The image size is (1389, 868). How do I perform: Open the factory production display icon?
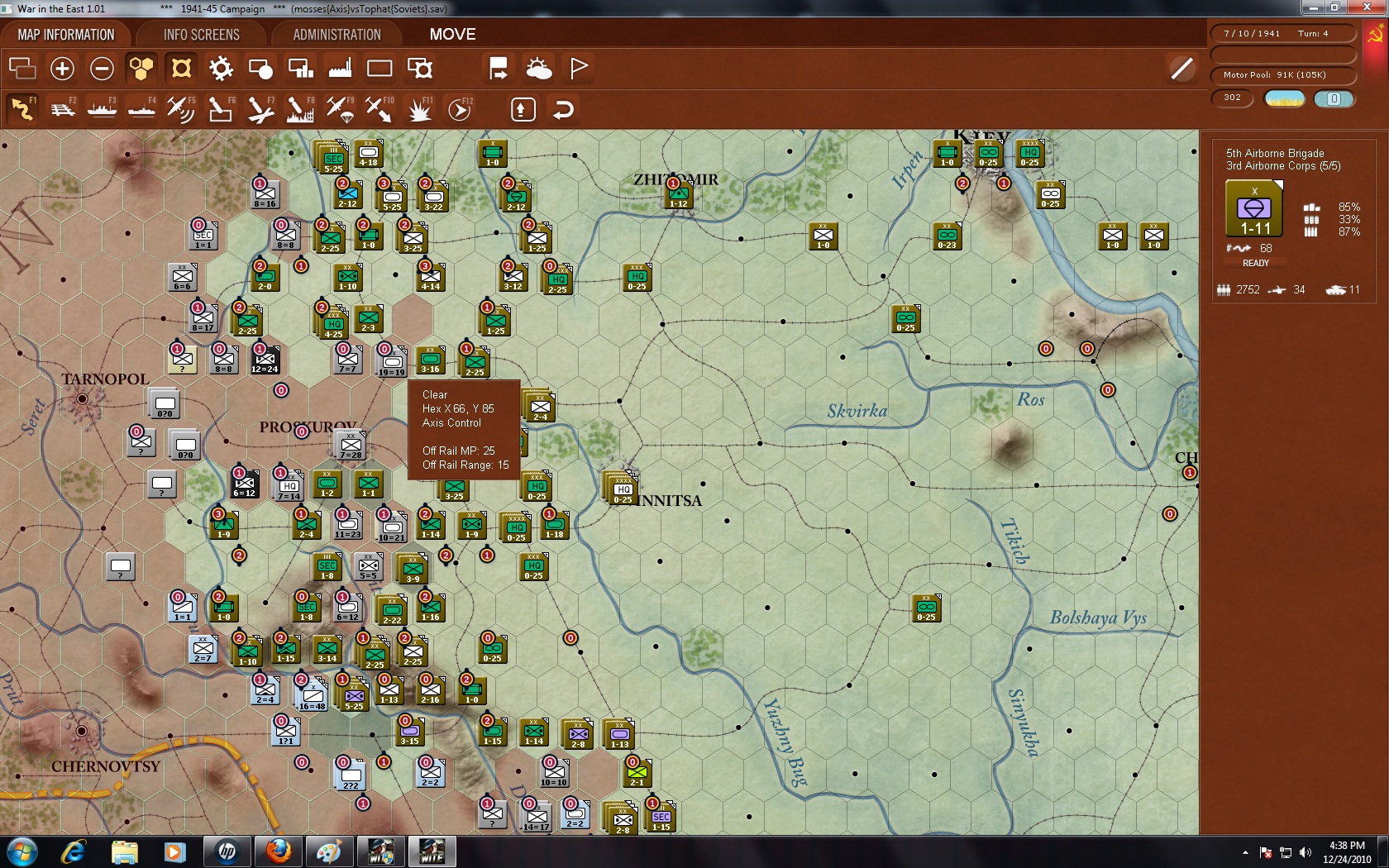(x=340, y=68)
